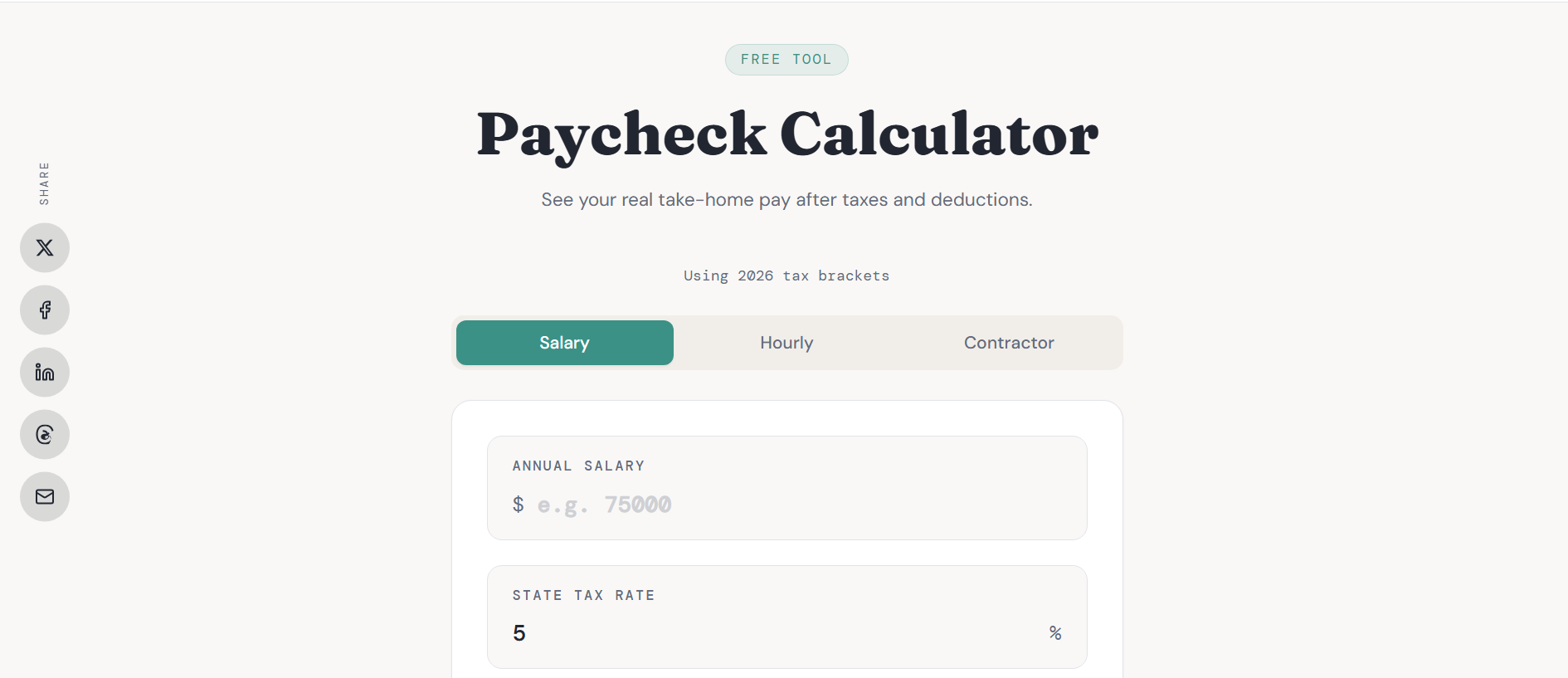Open the LinkedIn sharing option

[44, 372]
